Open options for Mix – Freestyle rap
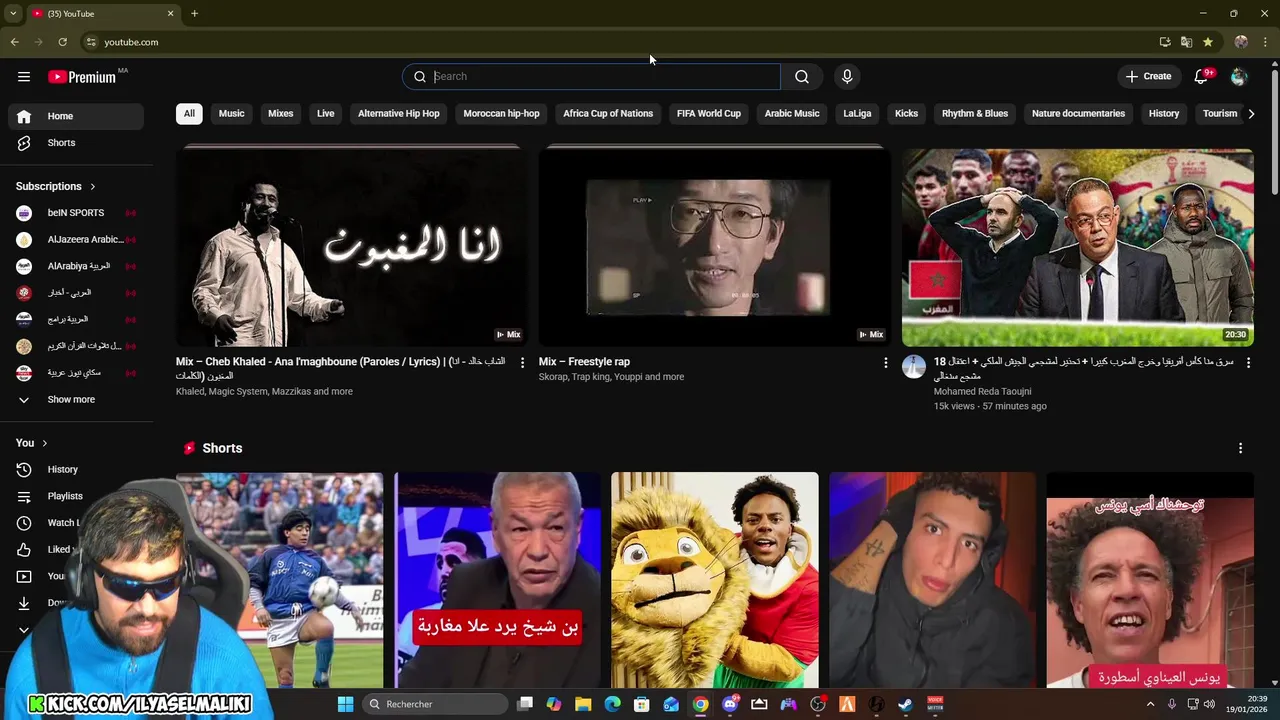The height and width of the screenshot is (720, 1280). pos(885,362)
